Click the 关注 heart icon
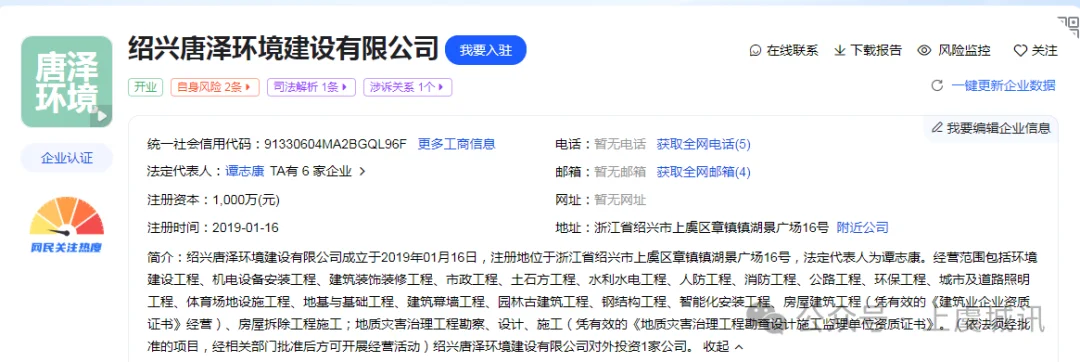Viewport: 1080px width, 362px height. pyautogui.click(x=1020, y=50)
